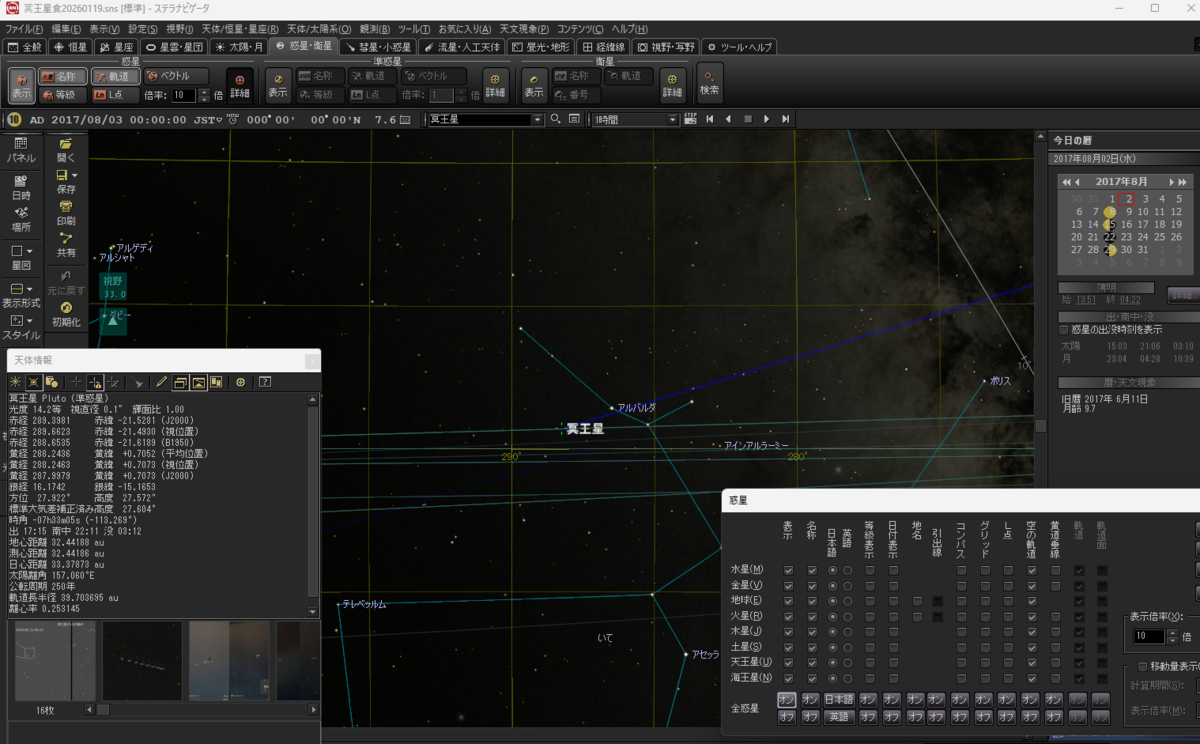Expand the 星図 chart dropdown
This screenshot has height=744, width=1200.
pyautogui.click(x=30, y=251)
